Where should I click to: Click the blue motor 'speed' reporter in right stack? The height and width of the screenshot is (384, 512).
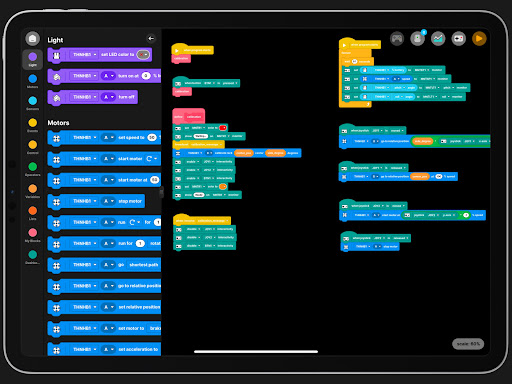click(387, 79)
